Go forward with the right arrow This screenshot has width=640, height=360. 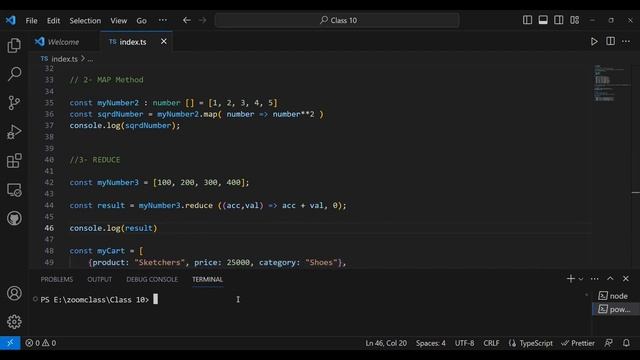point(202,20)
